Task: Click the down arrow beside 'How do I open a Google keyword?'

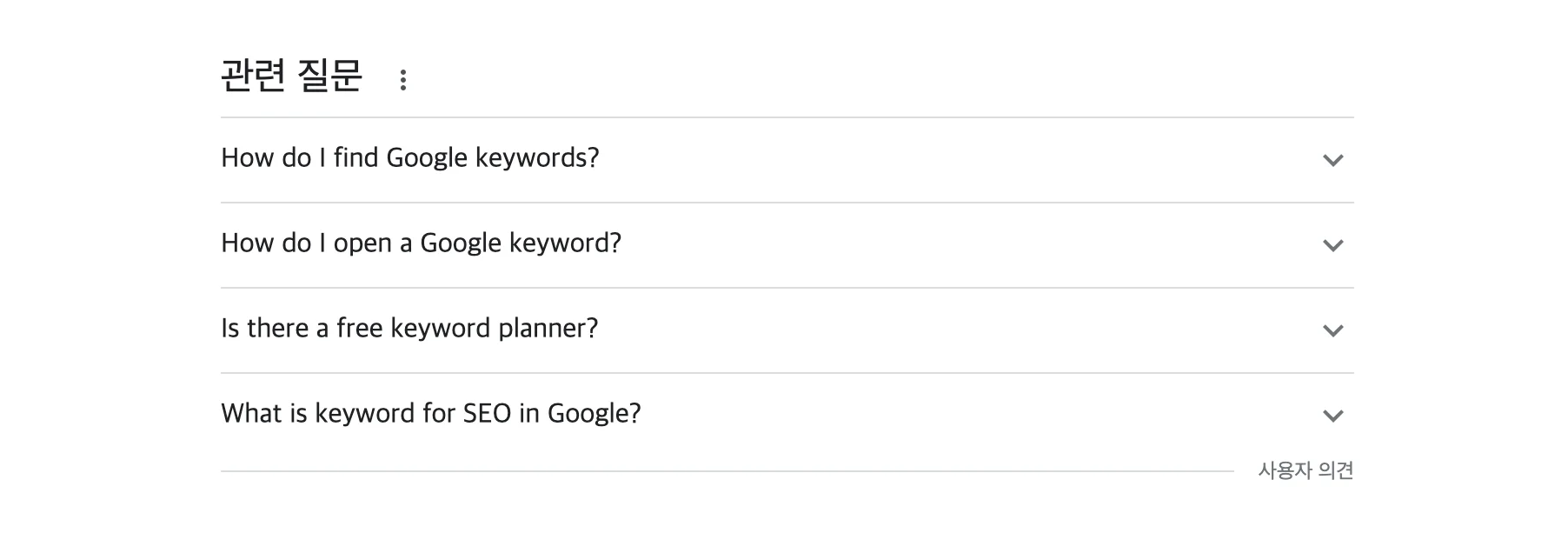Action: (1332, 245)
